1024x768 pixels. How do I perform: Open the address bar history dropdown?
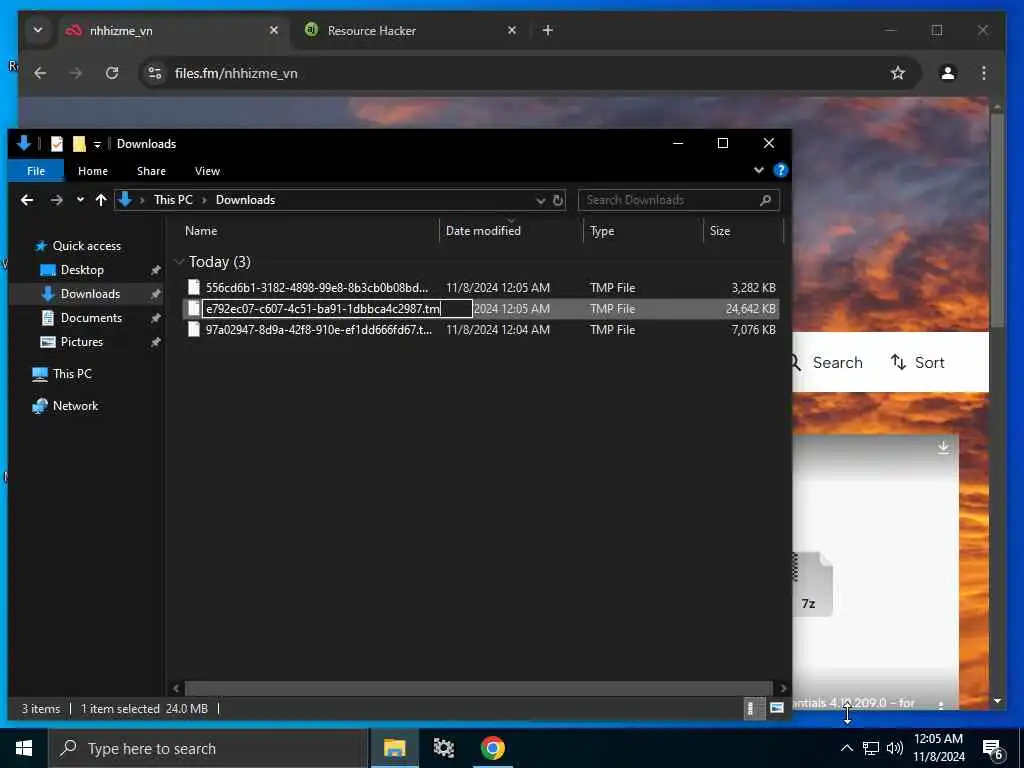541,200
